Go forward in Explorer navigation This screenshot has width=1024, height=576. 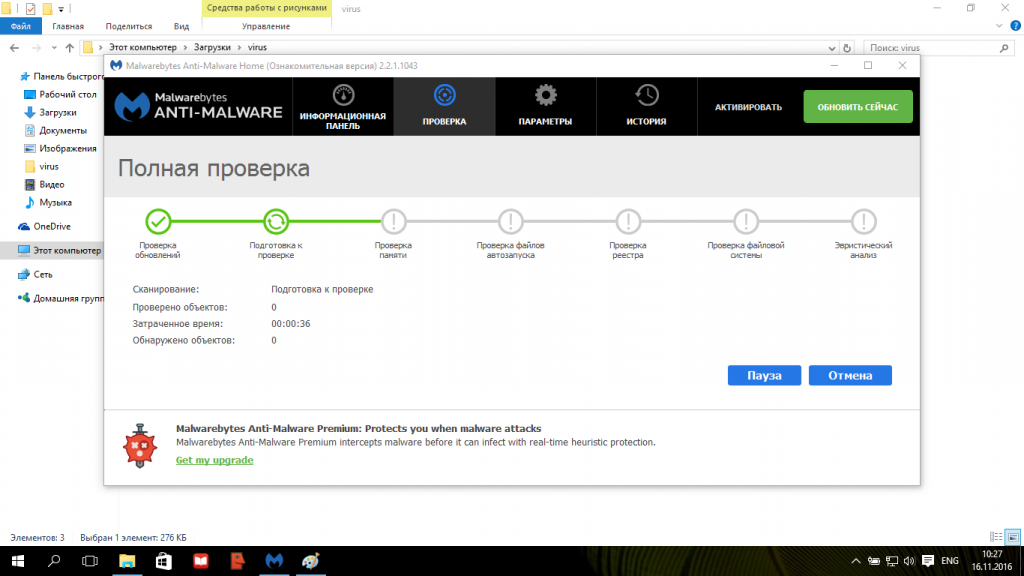pos(37,48)
